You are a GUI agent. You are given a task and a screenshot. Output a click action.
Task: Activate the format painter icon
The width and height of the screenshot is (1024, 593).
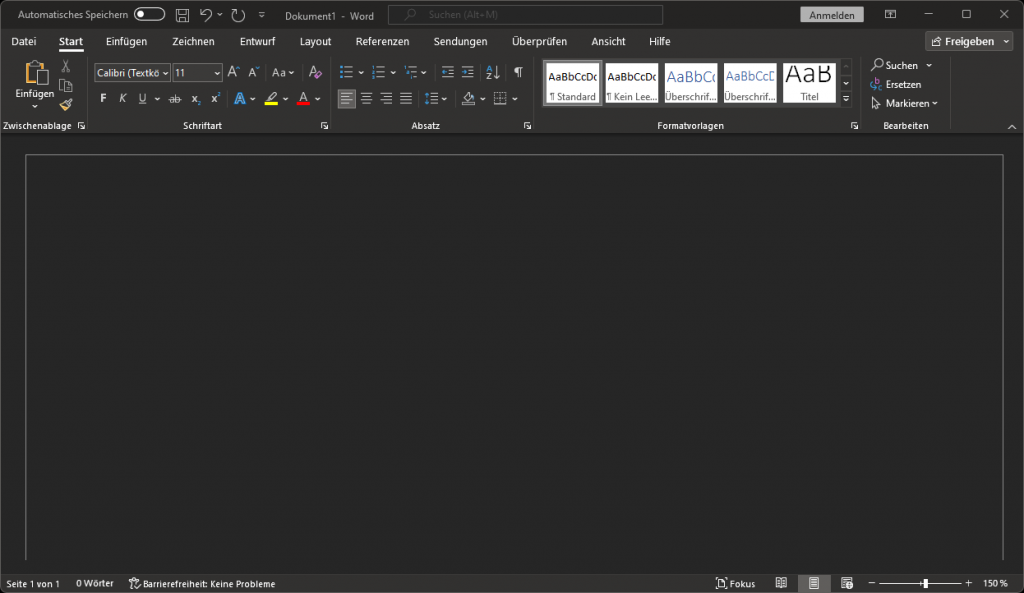[66, 104]
